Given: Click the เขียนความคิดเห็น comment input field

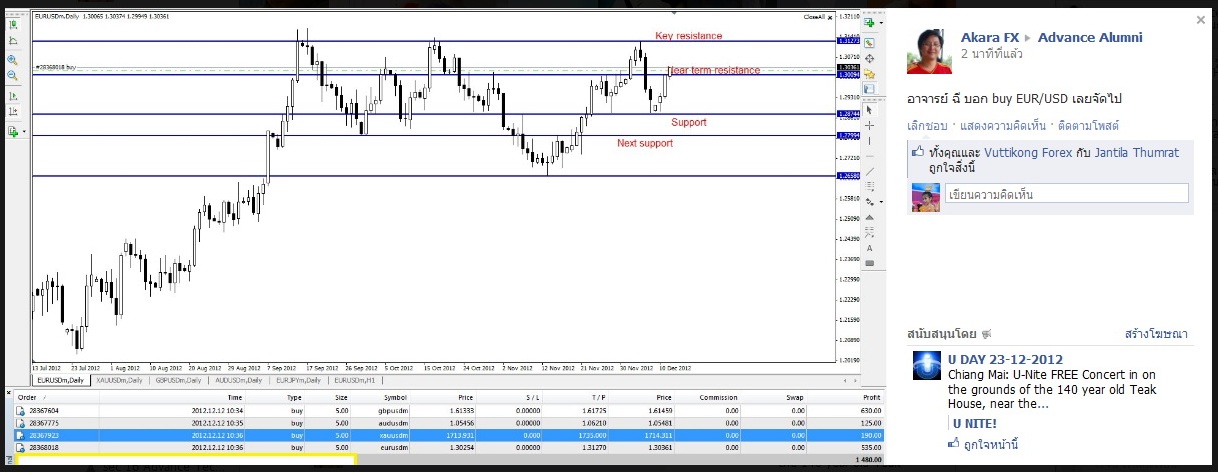Looking at the screenshot, I should [x=1067, y=194].
